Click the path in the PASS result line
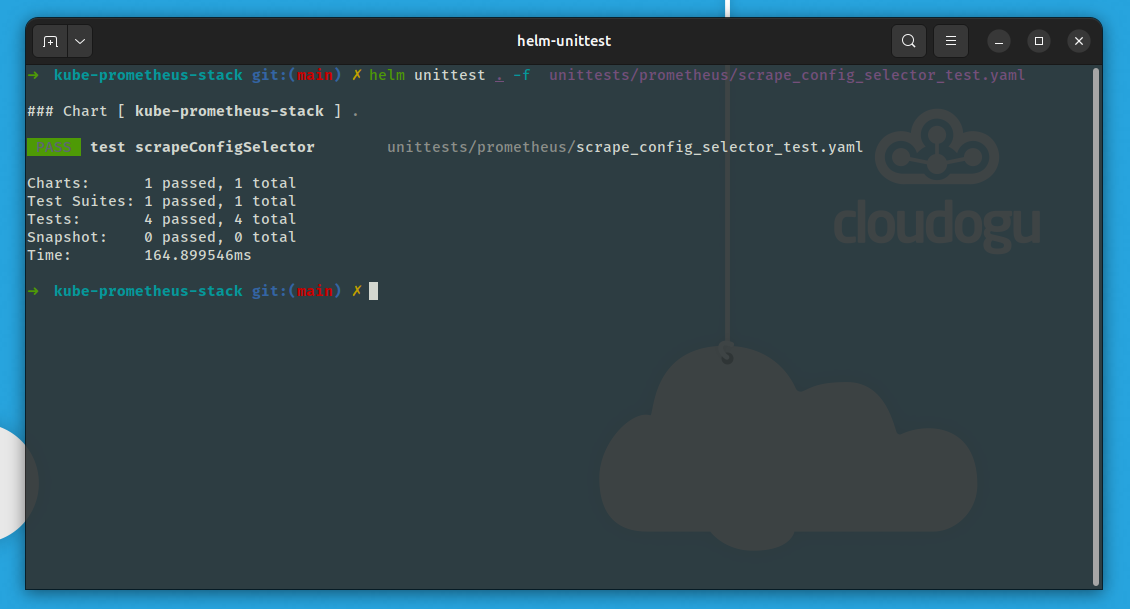This screenshot has width=1130, height=609. (x=625, y=147)
